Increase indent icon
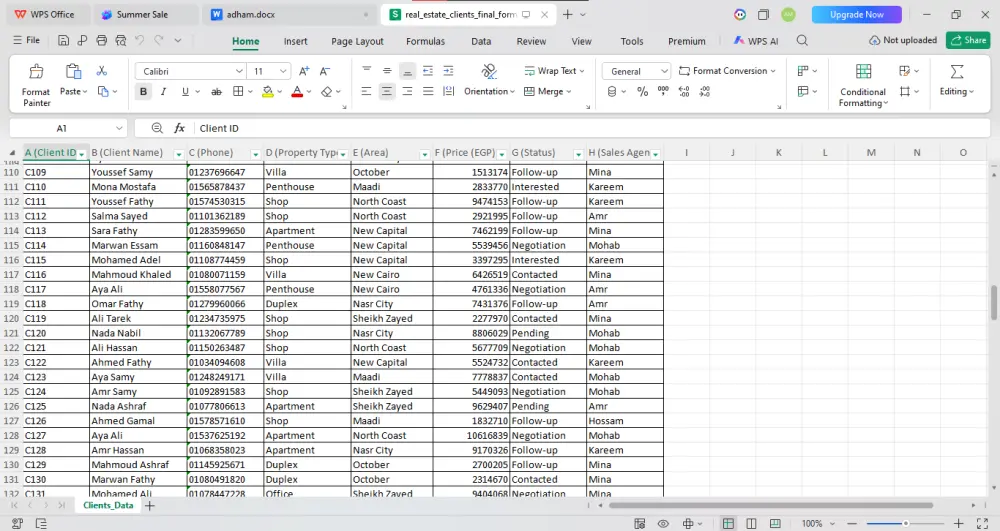Screen dimensions: 1000x531 click(x=448, y=71)
